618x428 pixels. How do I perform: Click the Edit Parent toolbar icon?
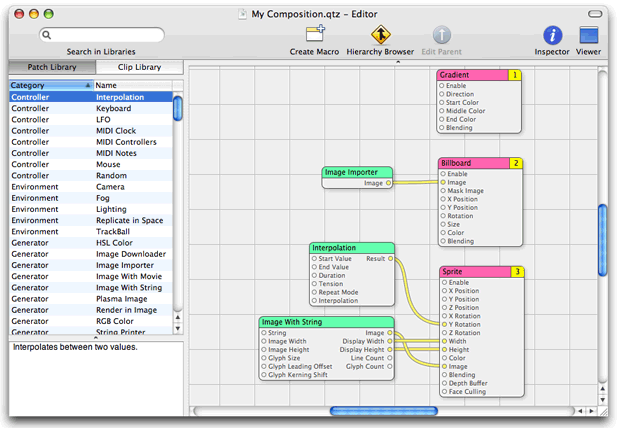coord(442,35)
